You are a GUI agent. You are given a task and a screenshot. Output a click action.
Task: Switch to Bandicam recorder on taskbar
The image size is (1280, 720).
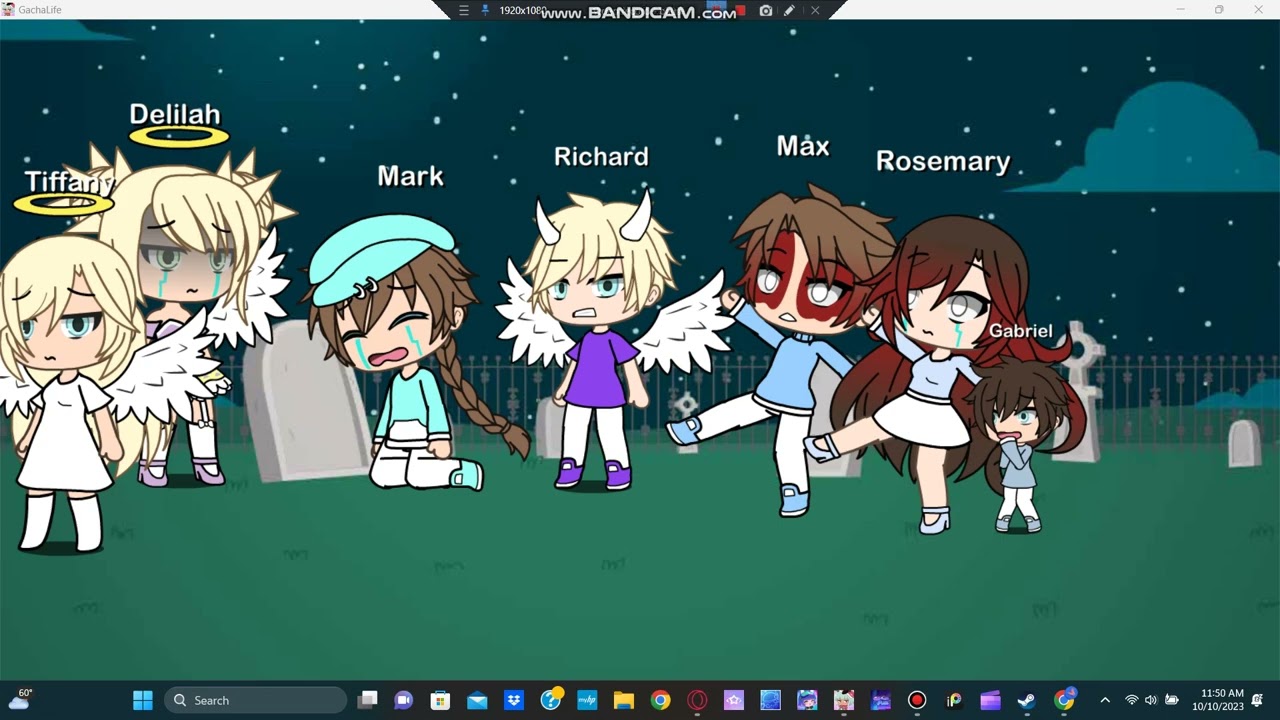click(x=917, y=700)
